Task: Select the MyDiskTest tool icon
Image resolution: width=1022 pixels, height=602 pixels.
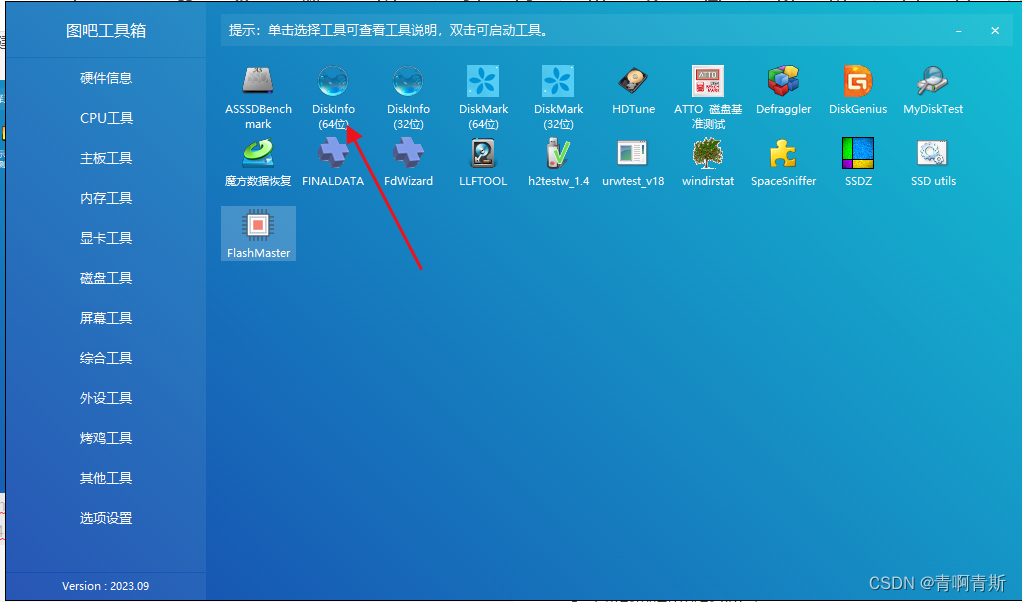Action: (933, 81)
